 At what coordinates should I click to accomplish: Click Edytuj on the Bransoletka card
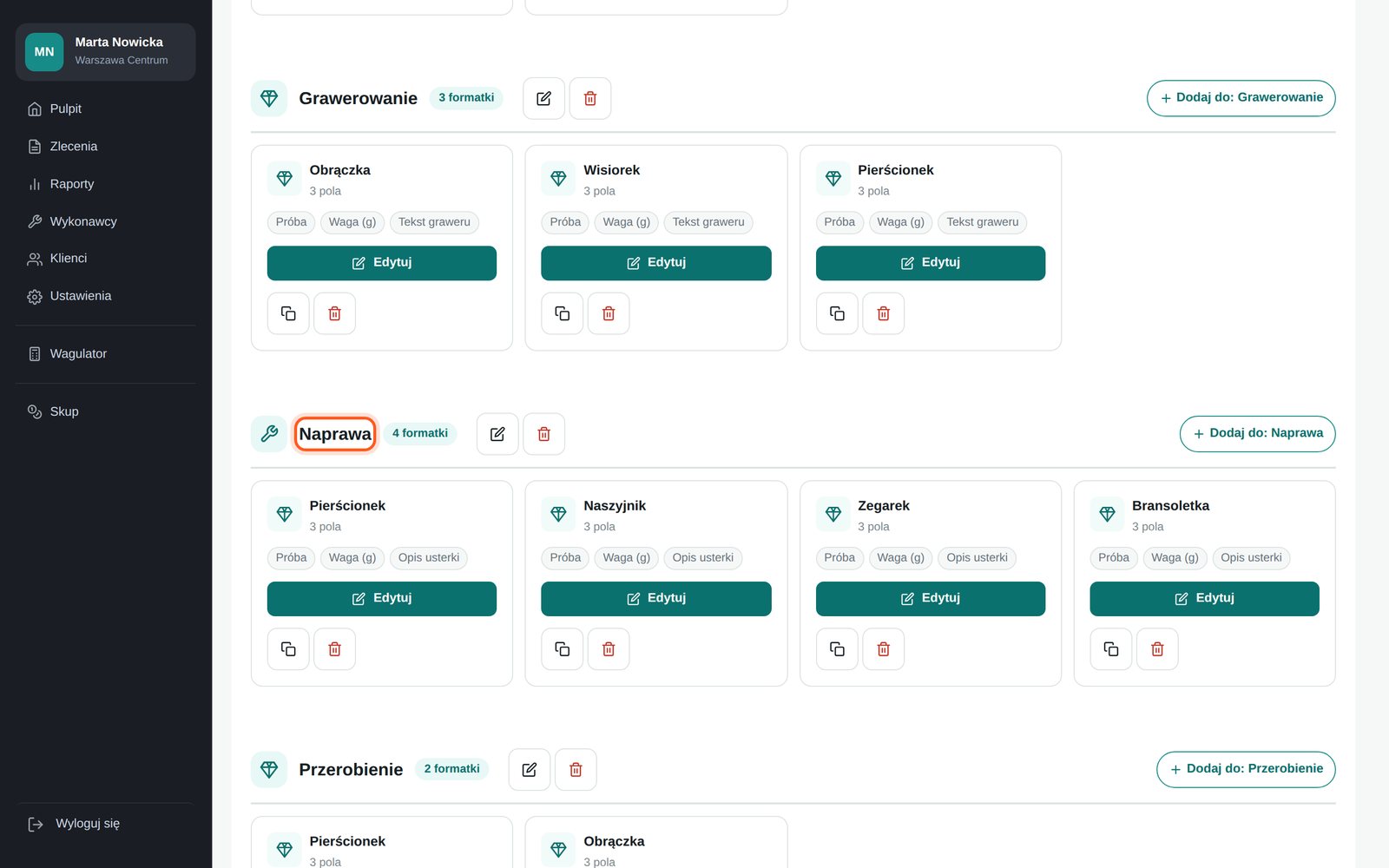pyautogui.click(x=1205, y=599)
